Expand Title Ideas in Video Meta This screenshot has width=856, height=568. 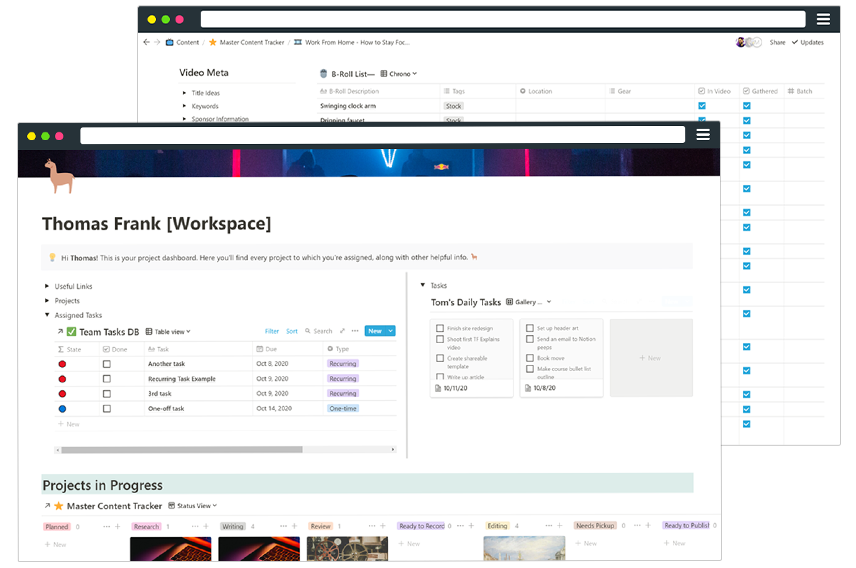[185, 93]
